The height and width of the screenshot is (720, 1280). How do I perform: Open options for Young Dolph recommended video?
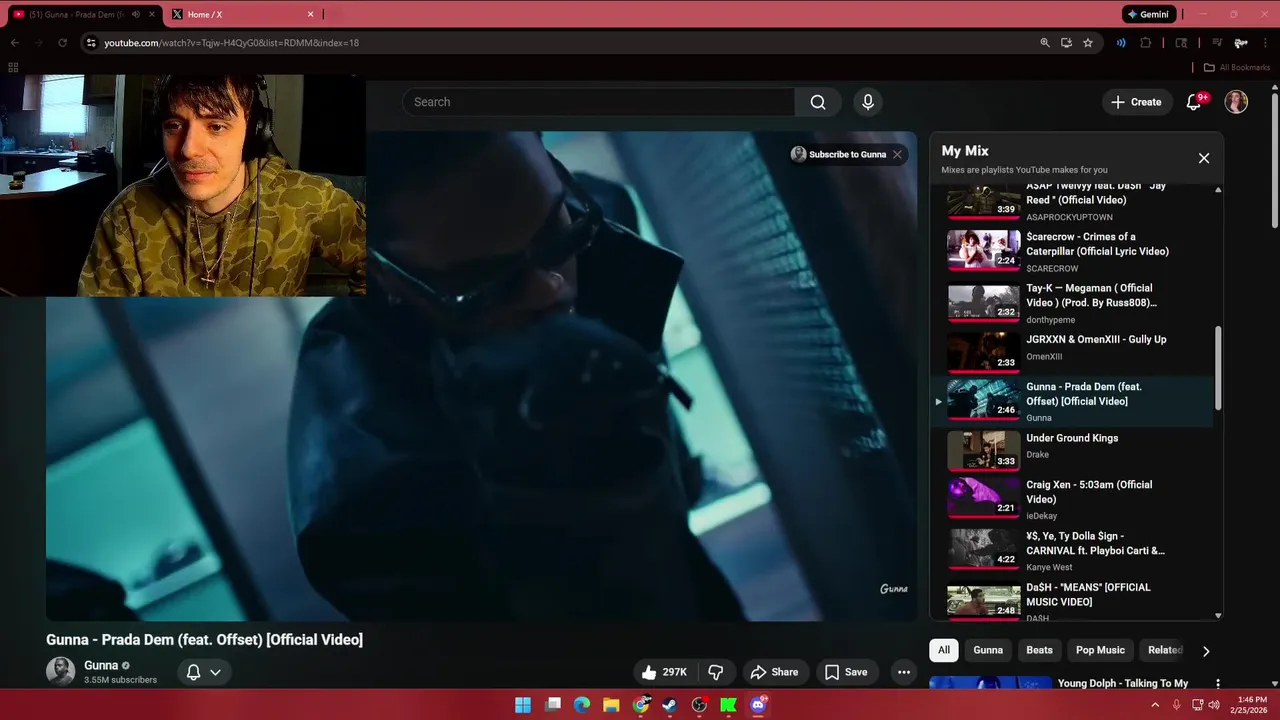tap(1218, 684)
